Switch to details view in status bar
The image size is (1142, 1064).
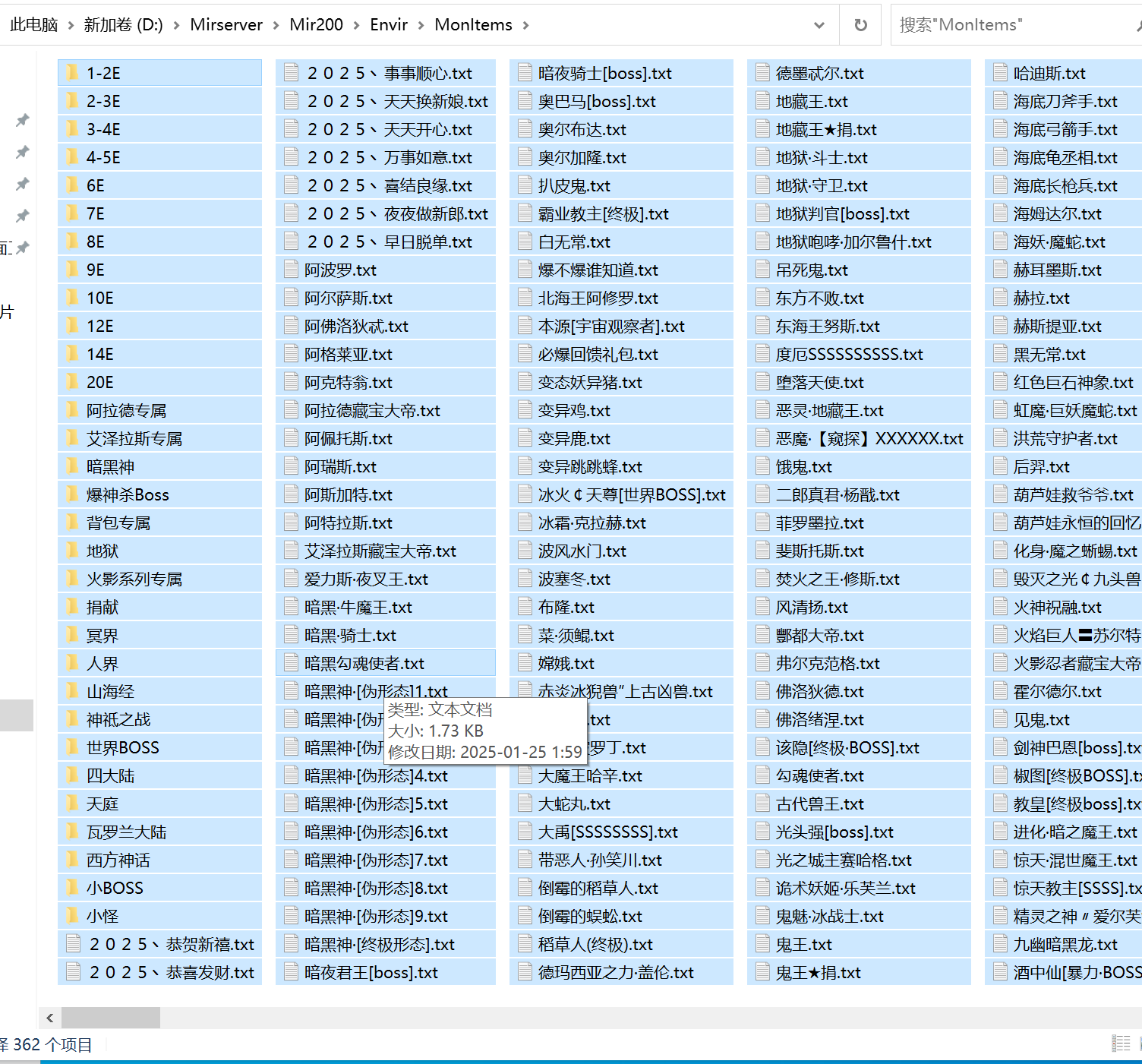tap(1121, 1043)
